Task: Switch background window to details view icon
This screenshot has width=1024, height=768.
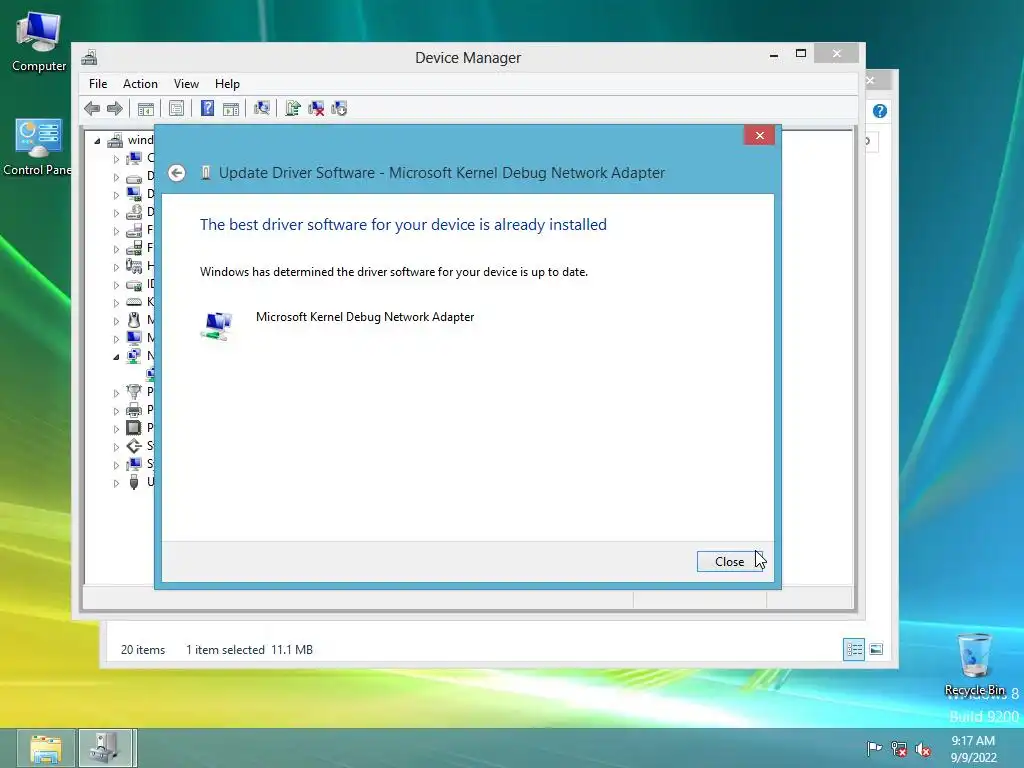Action: tap(854, 650)
